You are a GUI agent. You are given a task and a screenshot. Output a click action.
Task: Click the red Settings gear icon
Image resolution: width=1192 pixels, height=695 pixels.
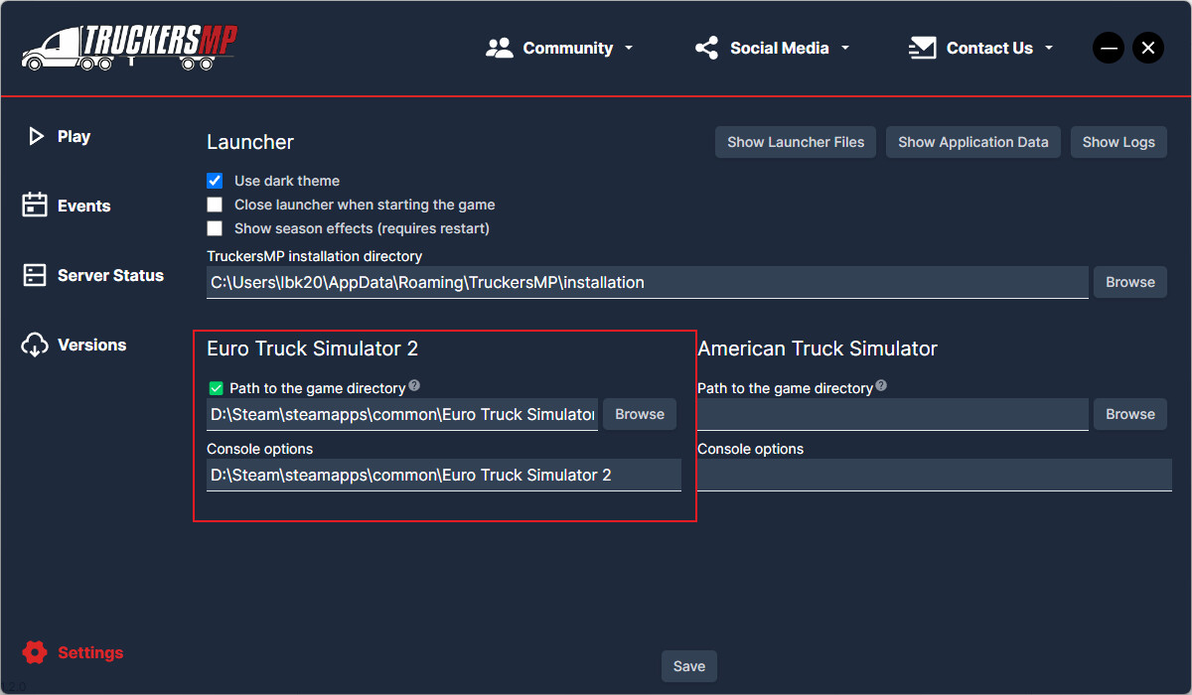(34, 652)
